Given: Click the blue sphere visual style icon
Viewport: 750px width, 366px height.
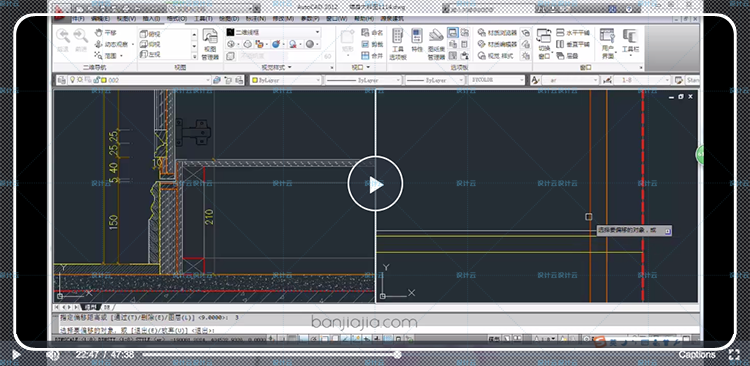Looking at the screenshot, I should pos(276,44).
